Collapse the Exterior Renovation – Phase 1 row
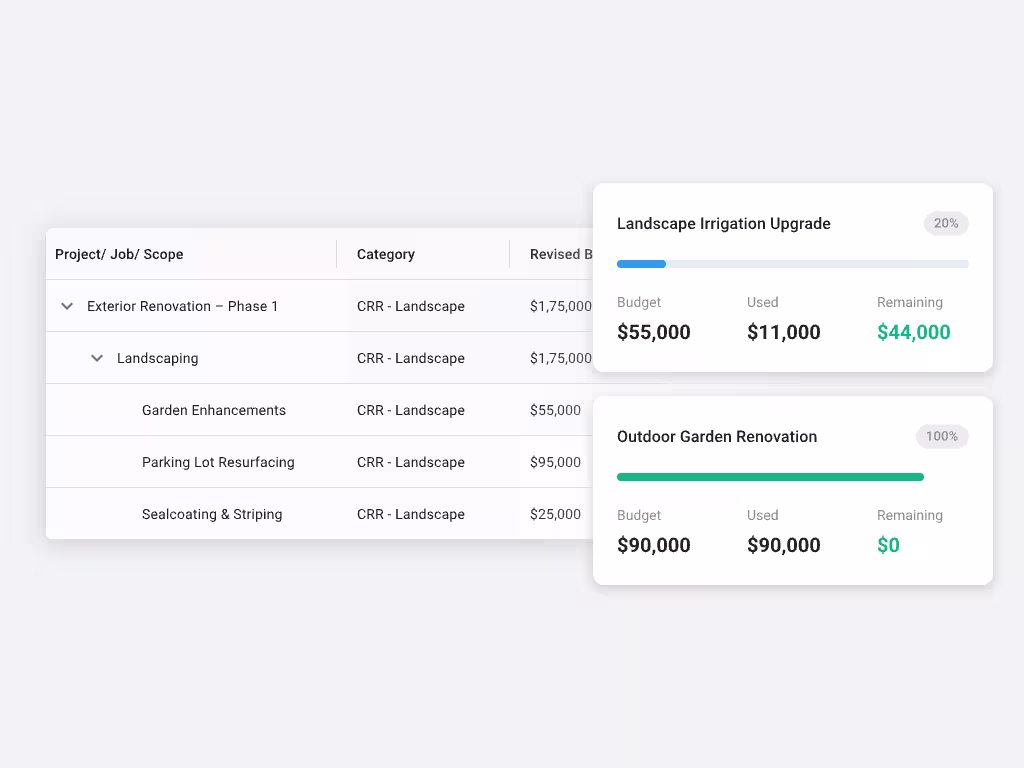 [x=66, y=306]
